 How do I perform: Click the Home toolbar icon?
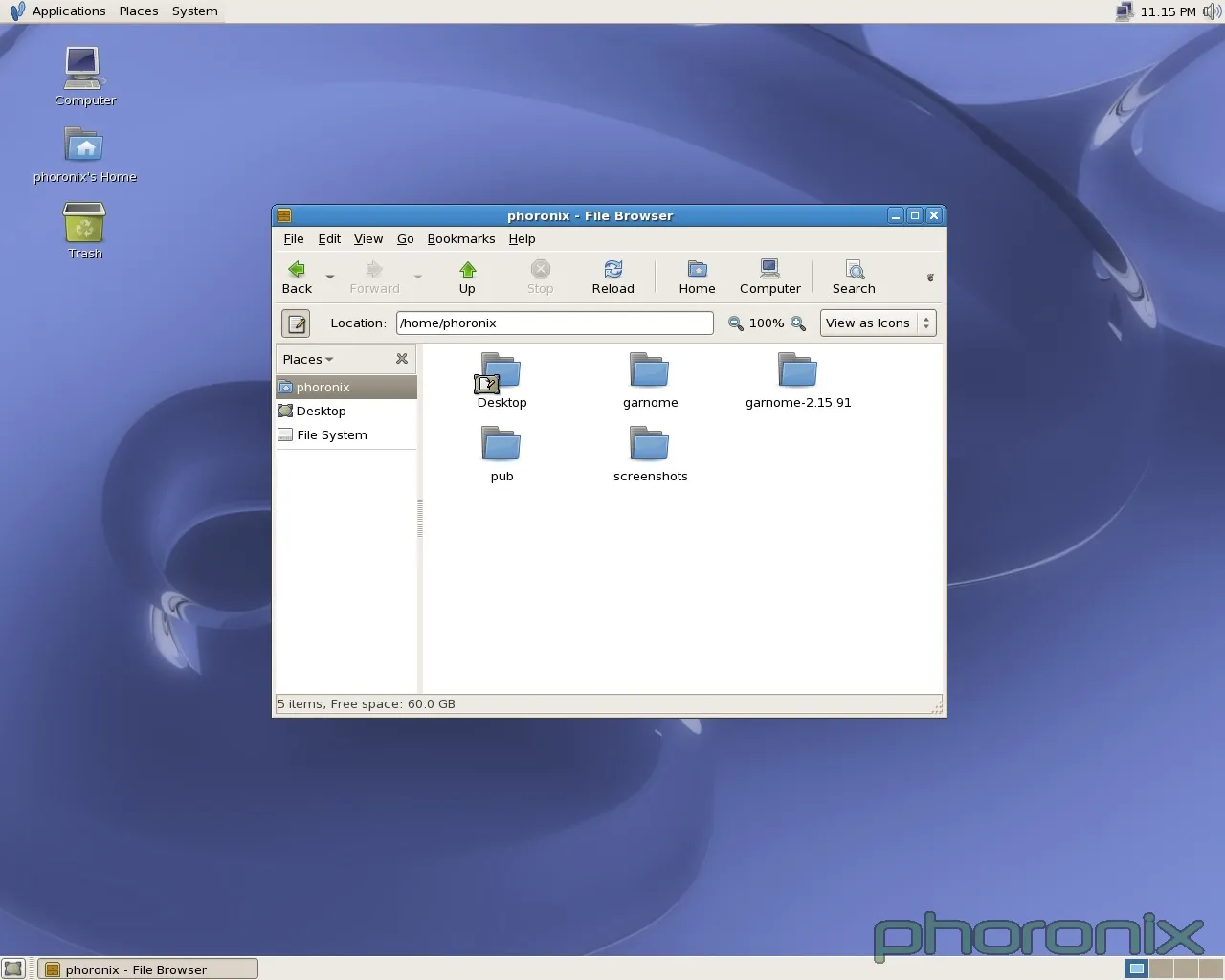[x=697, y=277]
